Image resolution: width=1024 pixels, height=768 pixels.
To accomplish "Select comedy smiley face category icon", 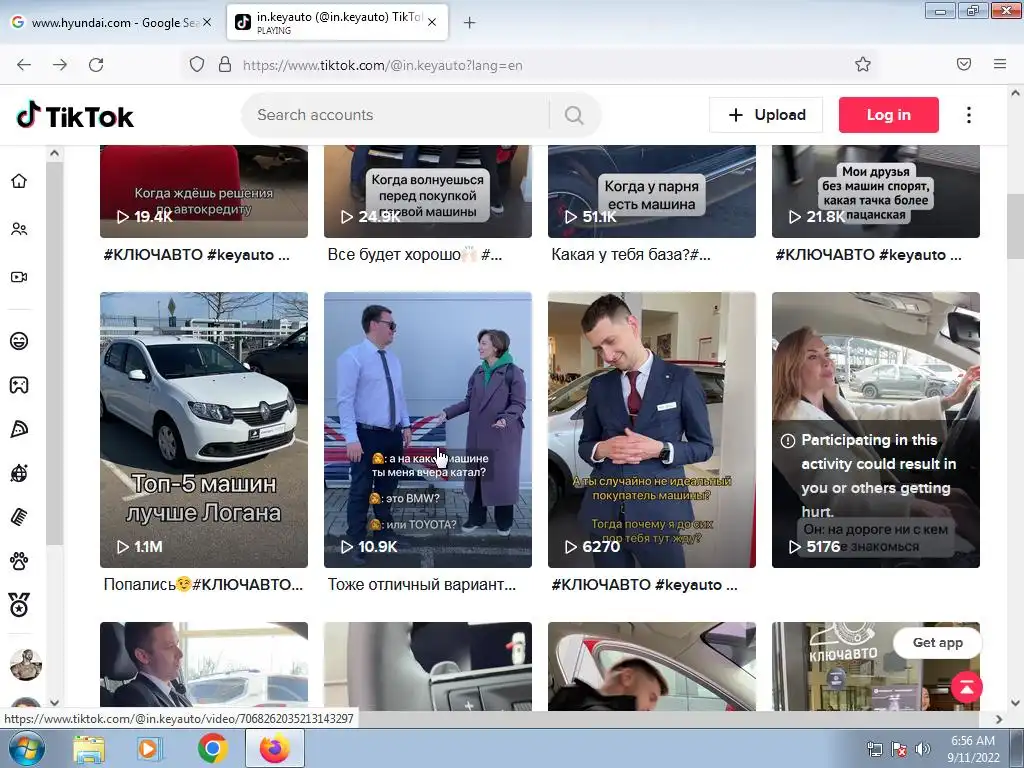I will (x=19, y=341).
